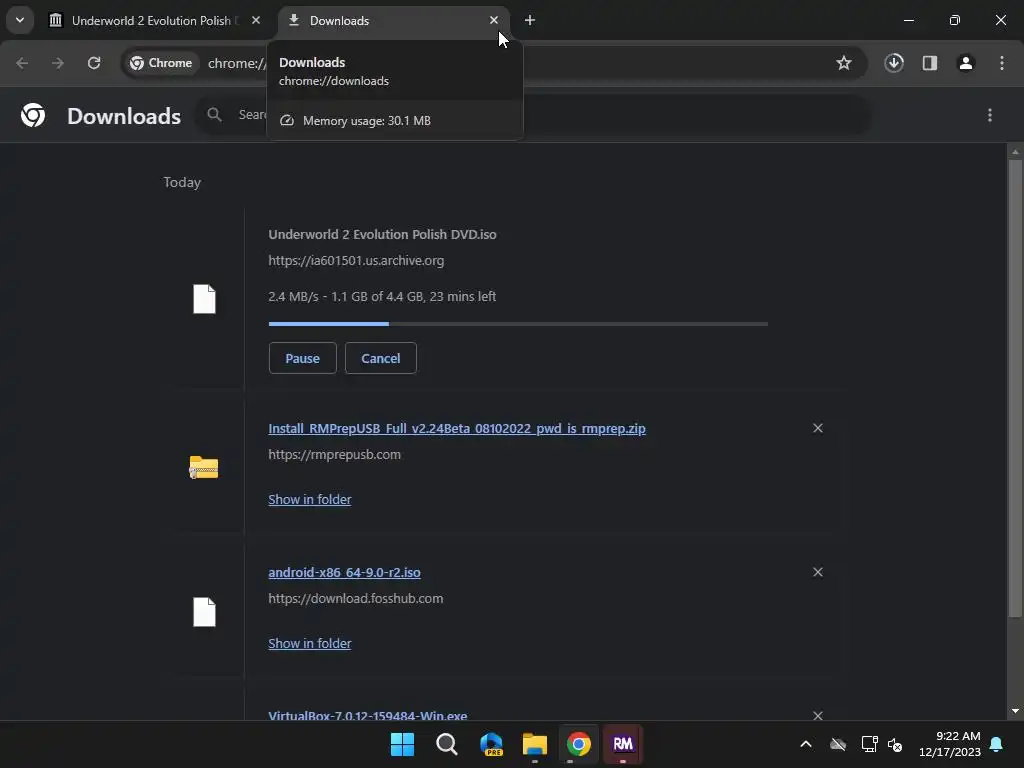1024x768 pixels.
Task: Open Windows taskbar Search
Action: [447, 744]
